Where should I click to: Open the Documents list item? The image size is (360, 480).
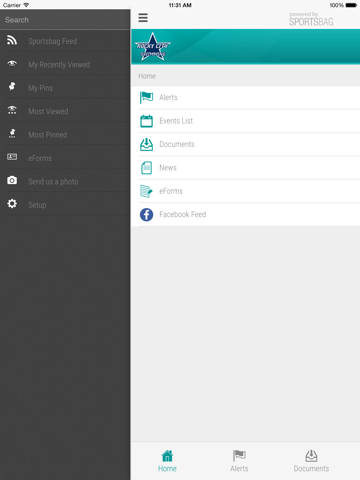[246, 144]
